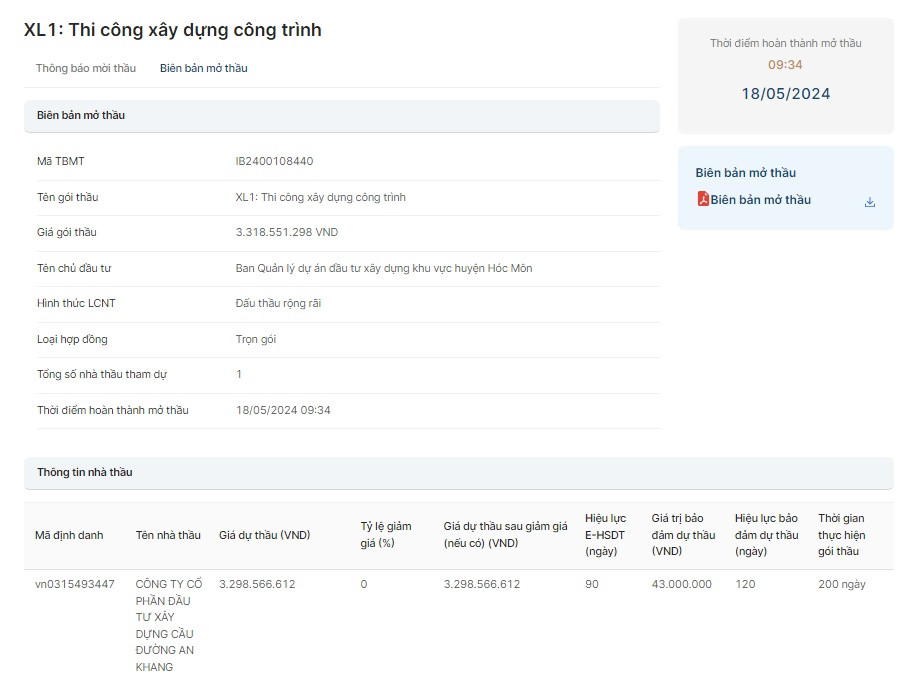This screenshot has width=910, height=684.
Task: Select the TBMT code IB2400108440
Action: point(274,161)
